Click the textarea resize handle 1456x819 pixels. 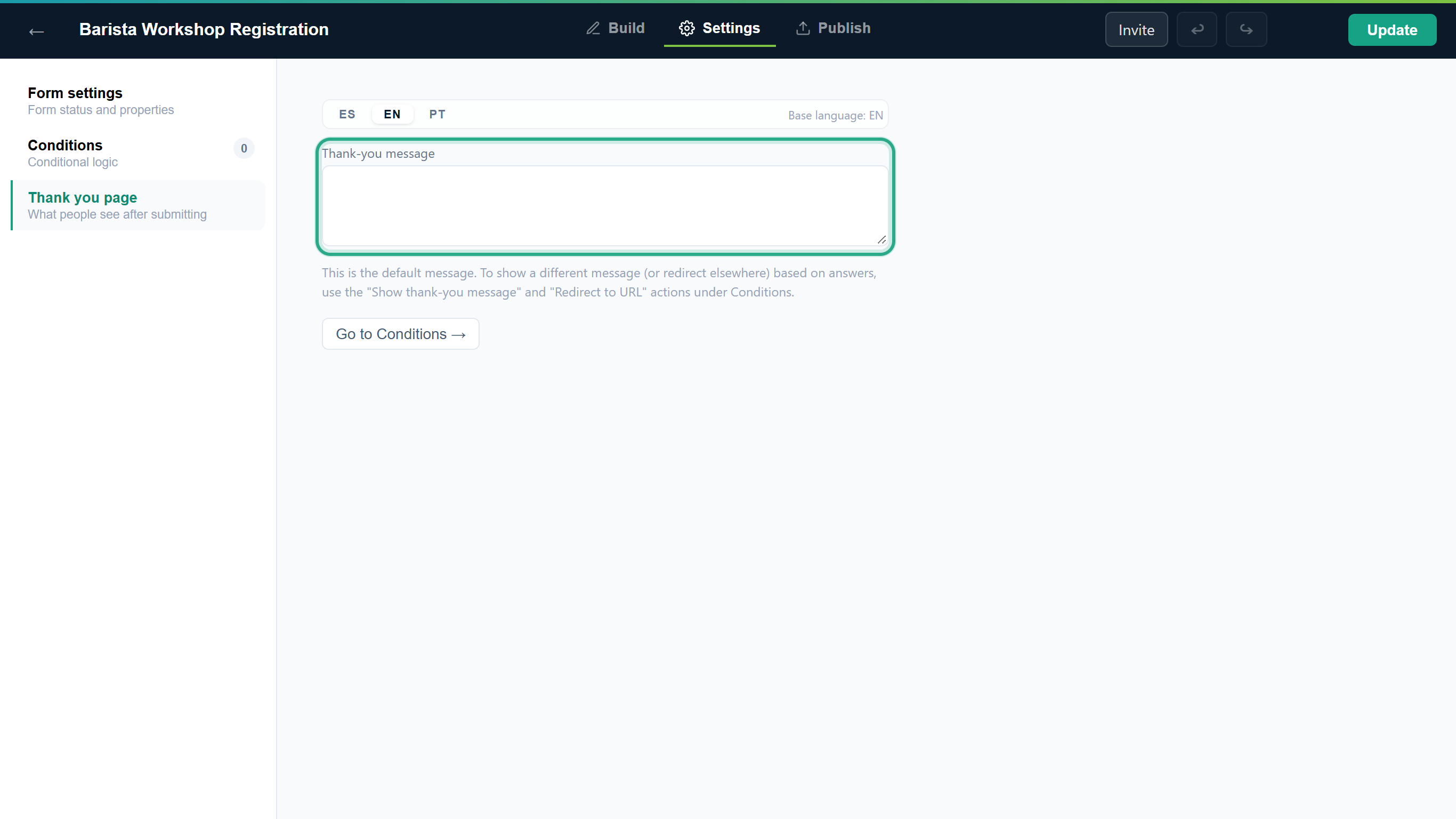881,240
